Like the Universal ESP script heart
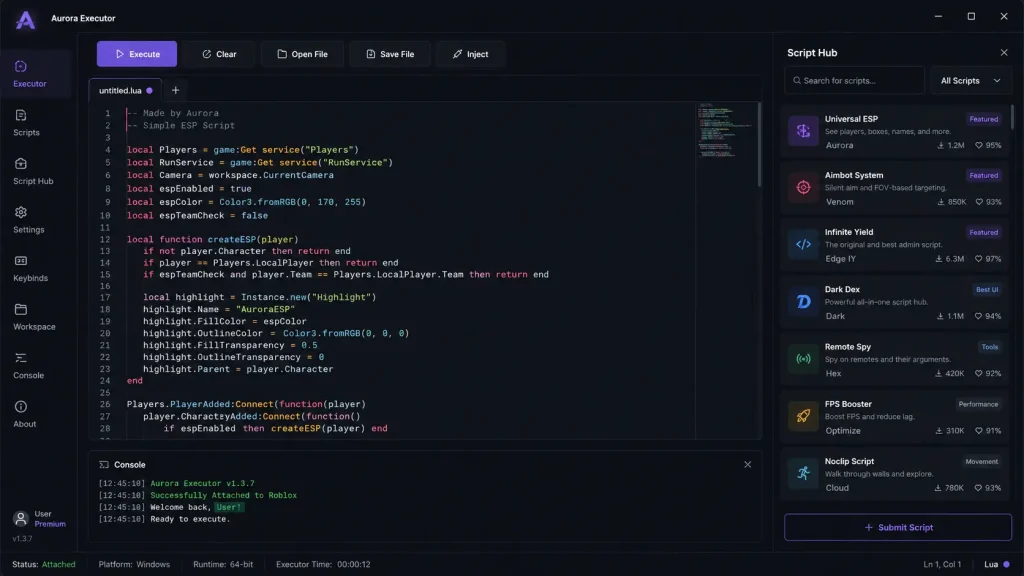 point(978,145)
